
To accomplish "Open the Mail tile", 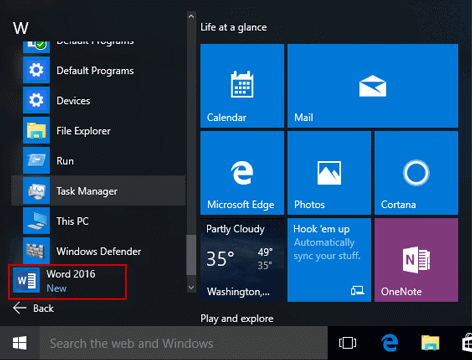I will click(373, 86).
